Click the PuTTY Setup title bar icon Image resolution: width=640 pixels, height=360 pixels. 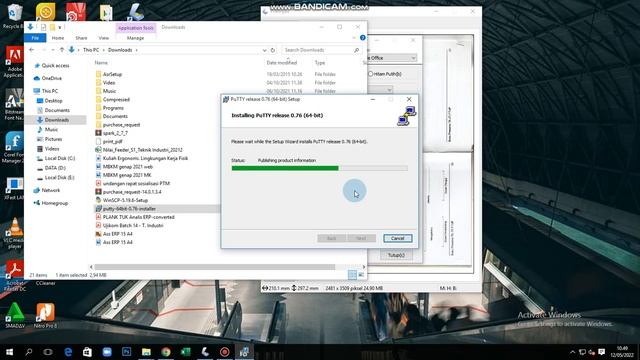(x=226, y=99)
